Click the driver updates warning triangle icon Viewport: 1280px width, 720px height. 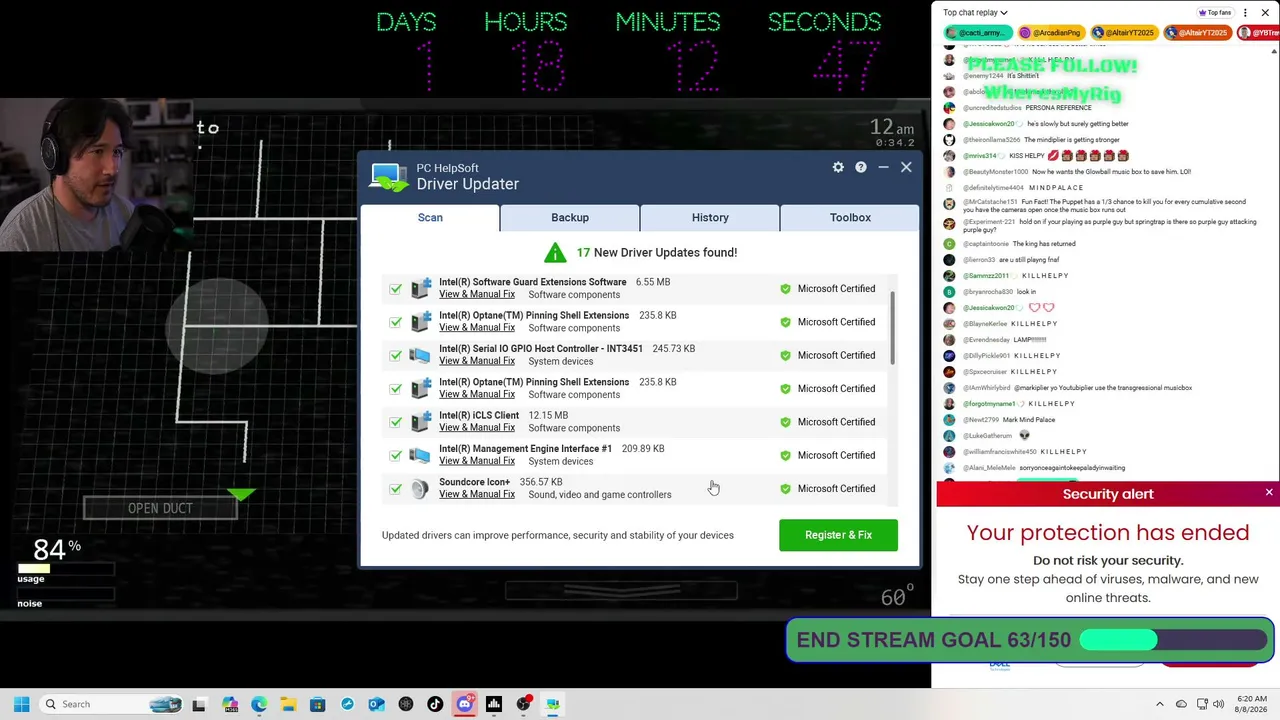pos(555,252)
